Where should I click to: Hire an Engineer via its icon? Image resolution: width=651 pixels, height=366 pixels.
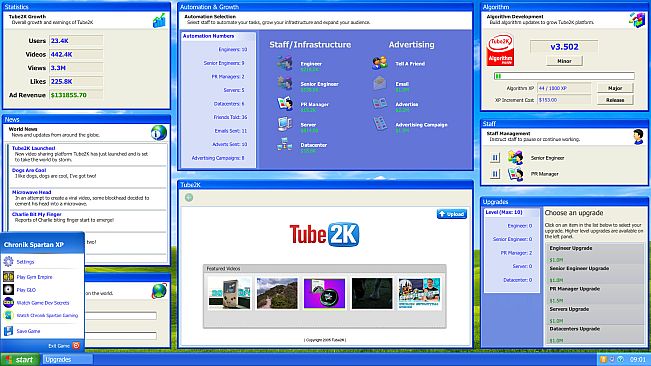pos(285,63)
